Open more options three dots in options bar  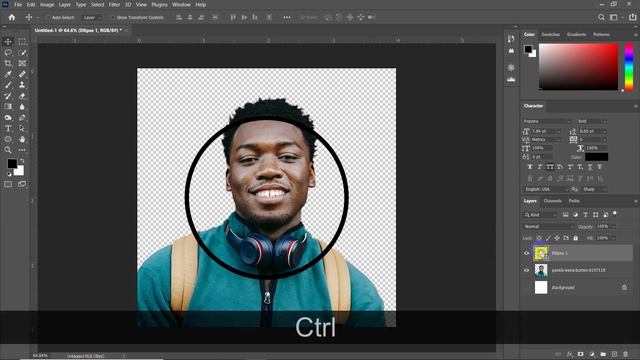pyautogui.click(x=287, y=17)
